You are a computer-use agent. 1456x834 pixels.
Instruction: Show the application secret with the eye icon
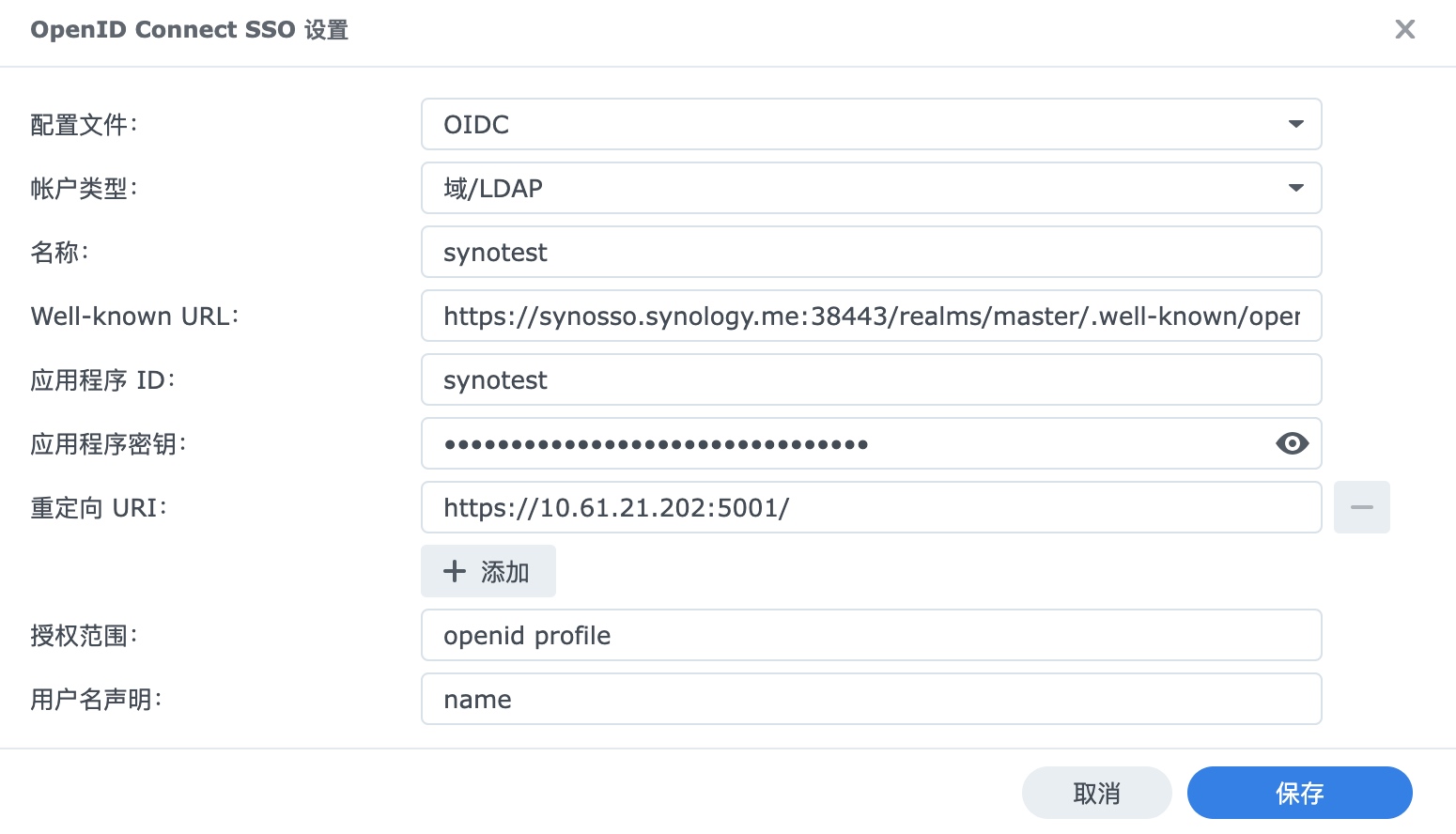pos(1293,443)
